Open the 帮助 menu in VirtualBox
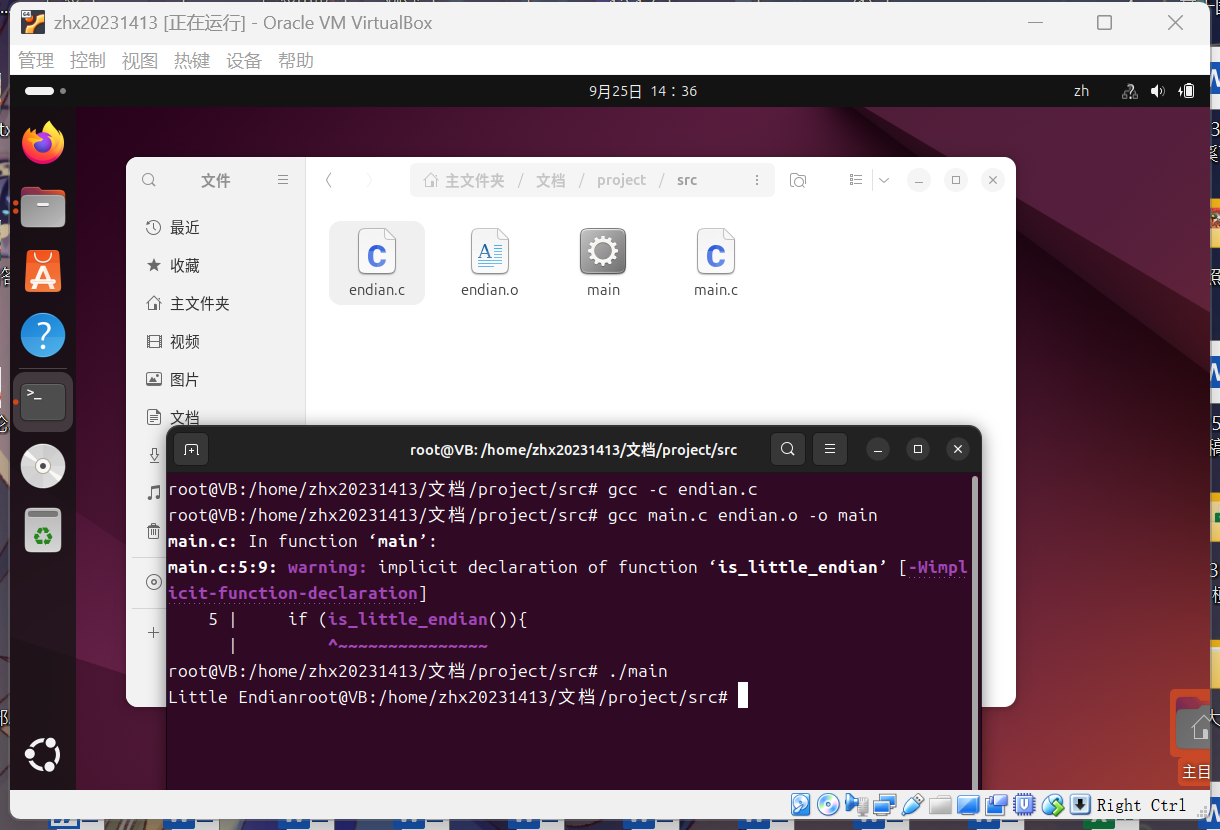Image resolution: width=1220 pixels, height=830 pixels. click(296, 61)
